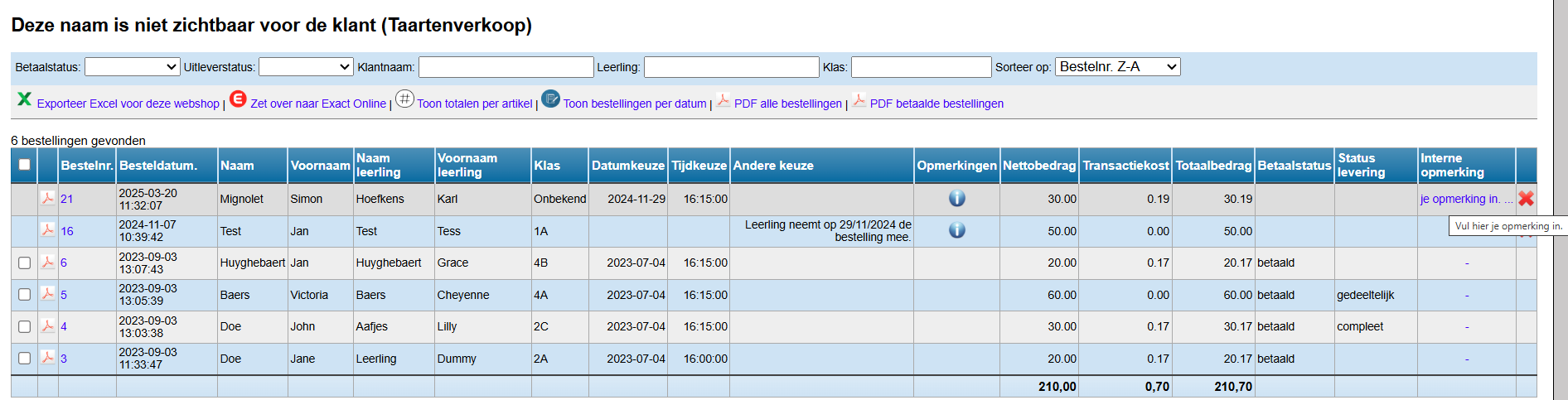Click the Transactiekost column header
Viewport: 1568px width, 400px height.
click(x=1126, y=166)
